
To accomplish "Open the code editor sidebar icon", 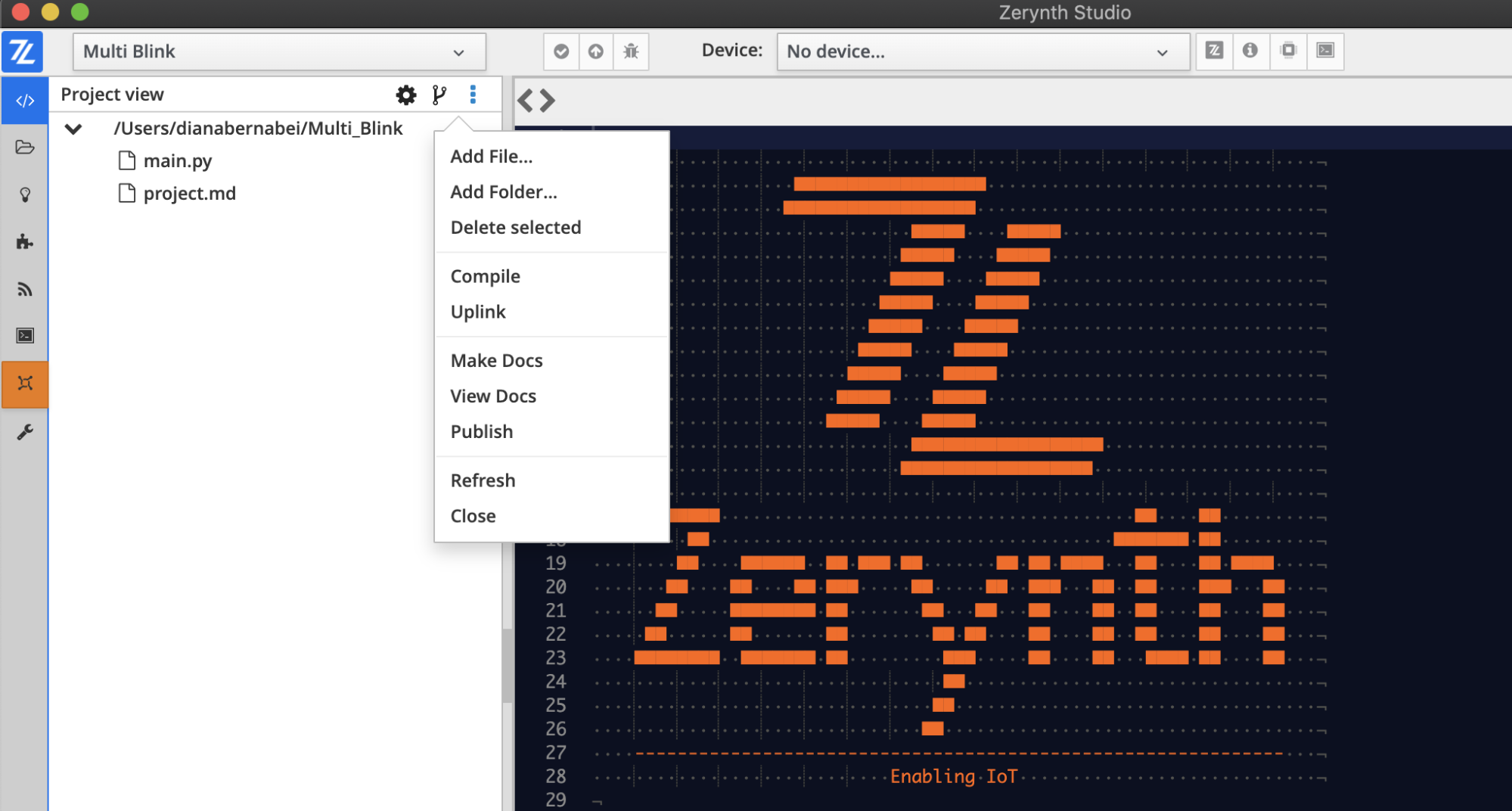I will point(25,101).
